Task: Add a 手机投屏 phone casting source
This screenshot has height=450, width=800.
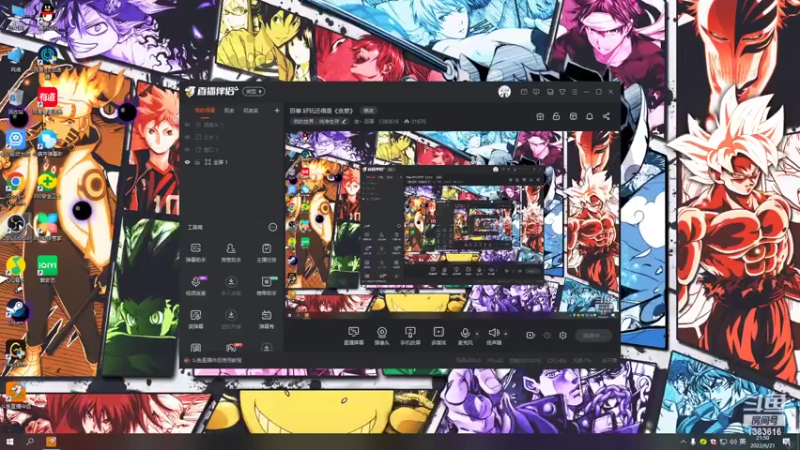Action: (x=410, y=336)
